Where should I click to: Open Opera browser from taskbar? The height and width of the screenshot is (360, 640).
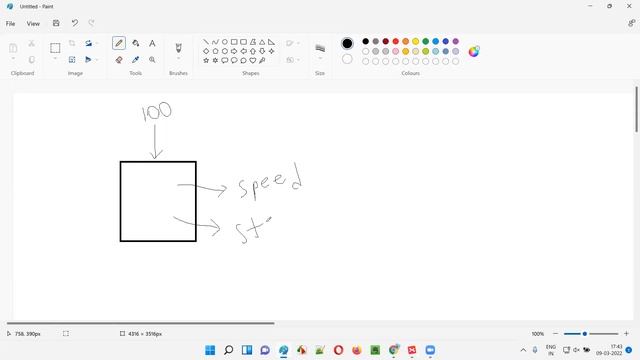coord(338,350)
